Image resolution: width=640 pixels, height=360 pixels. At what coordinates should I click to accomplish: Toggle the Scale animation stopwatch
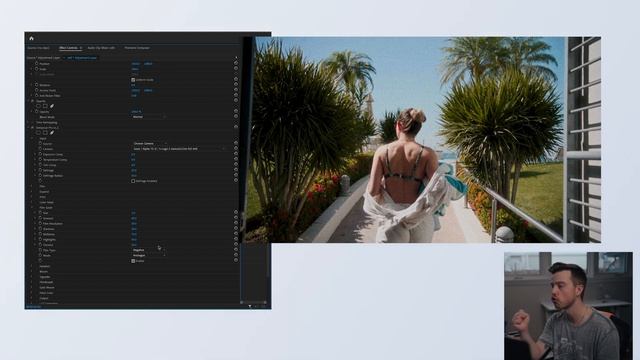[36, 69]
